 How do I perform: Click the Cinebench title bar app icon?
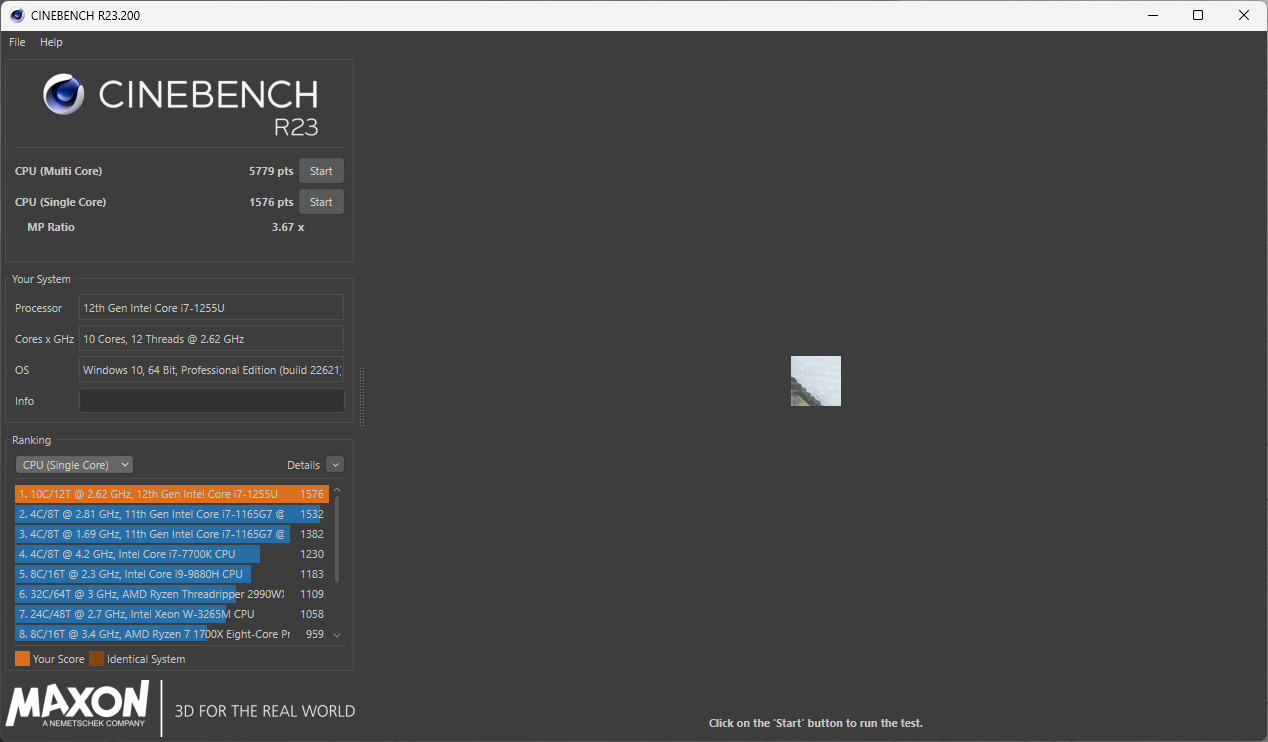point(17,15)
